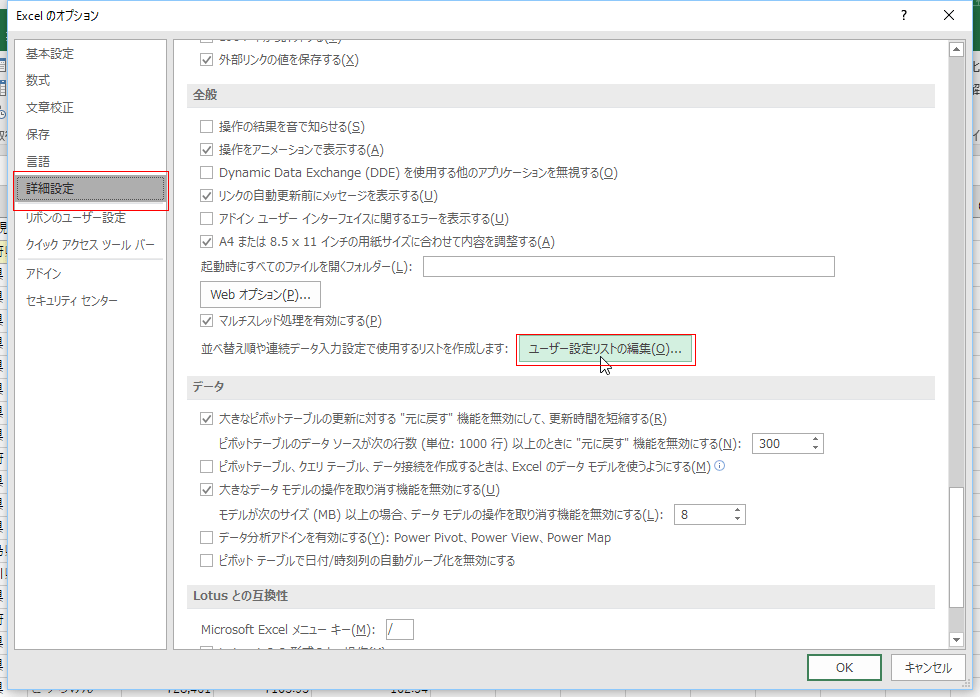Open the 基本設定 category
The height and width of the screenshot is (697, 980).
pos(90,54)
